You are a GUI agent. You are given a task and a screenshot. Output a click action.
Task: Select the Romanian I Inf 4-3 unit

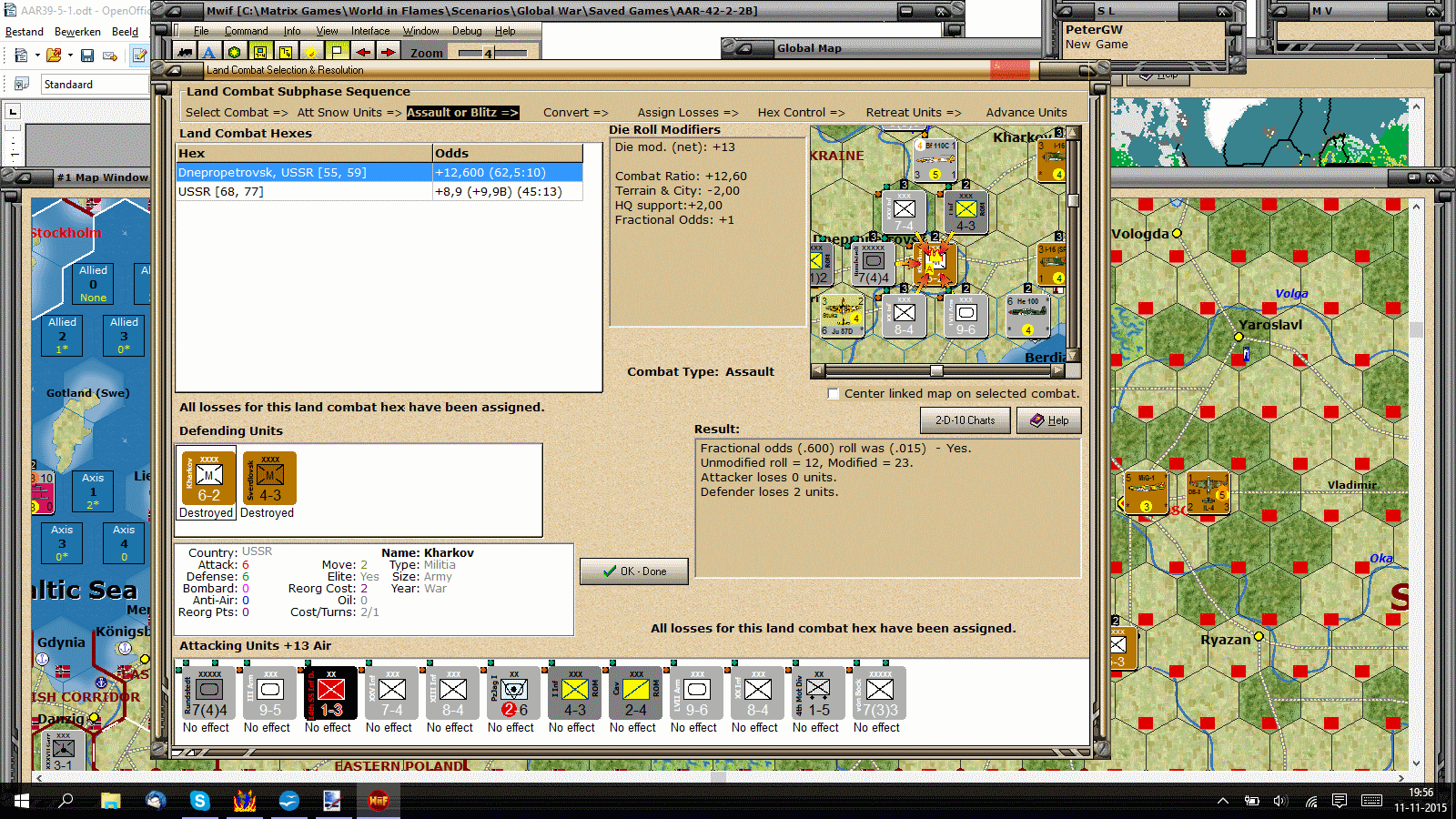pos(574,693)
